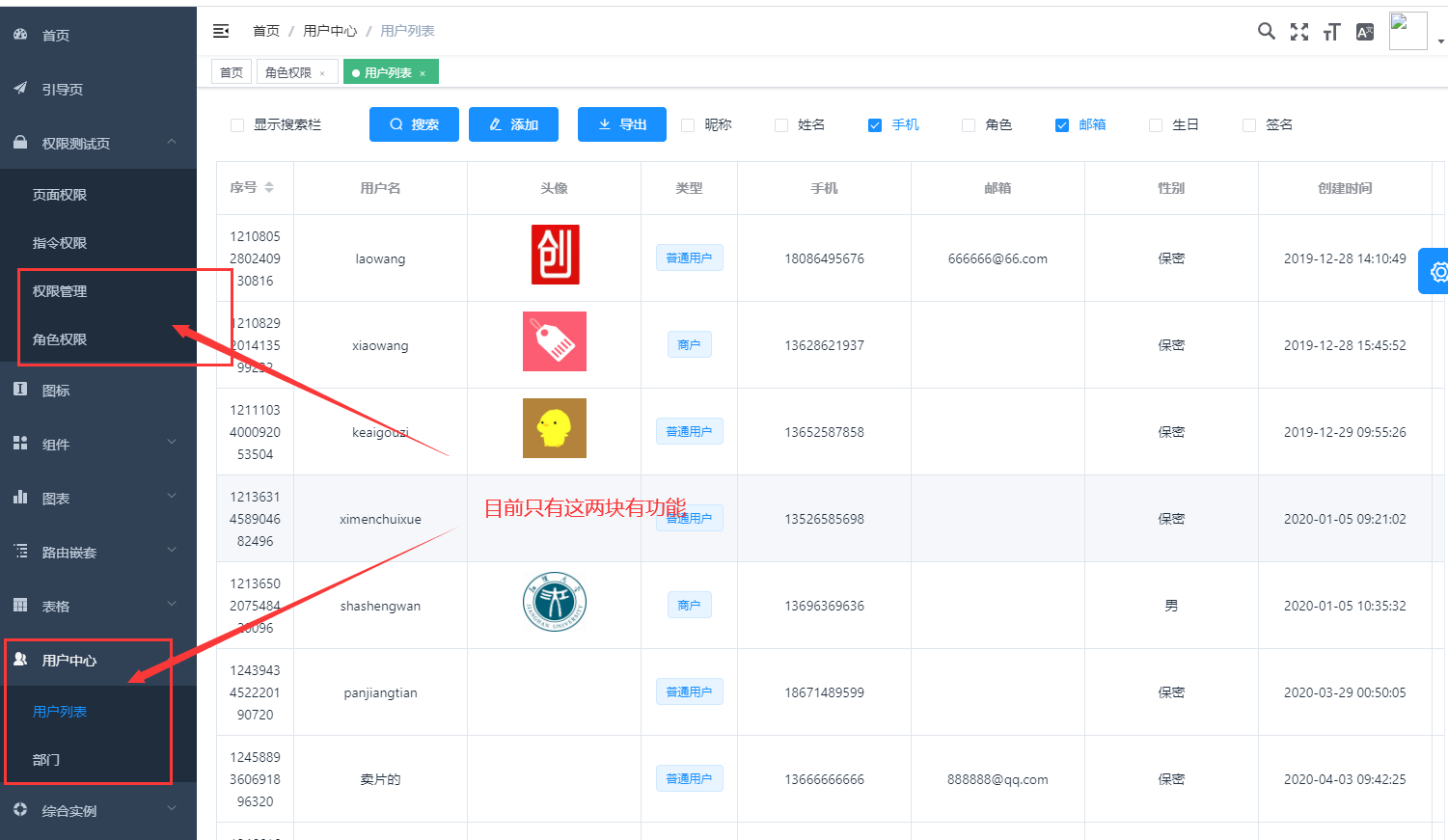Screen dimensions: 1448x840
Task: Expand the 图表 menu chevron
Action: [172, 496]
